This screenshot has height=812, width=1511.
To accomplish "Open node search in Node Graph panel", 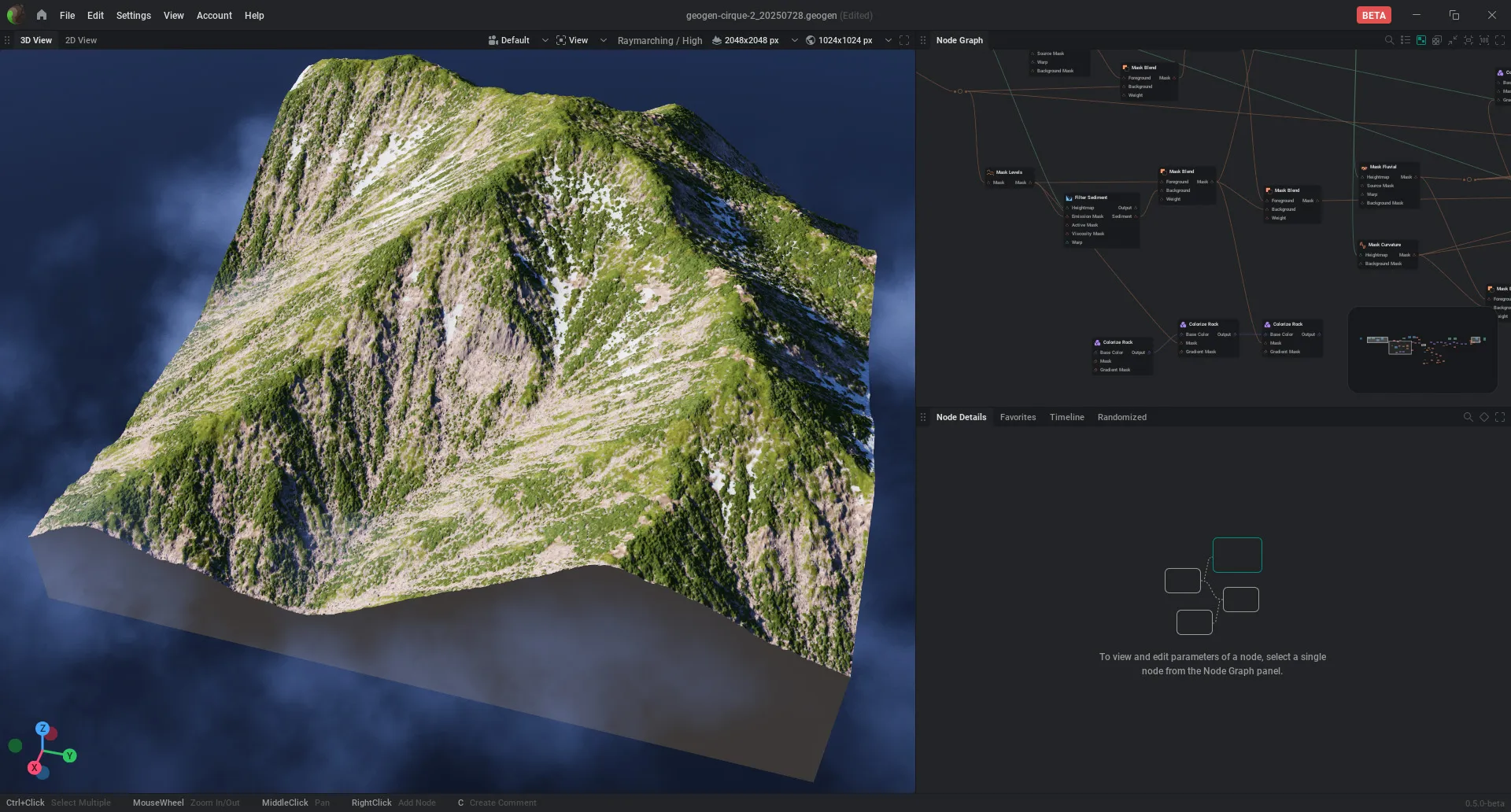I will 1389,40.
